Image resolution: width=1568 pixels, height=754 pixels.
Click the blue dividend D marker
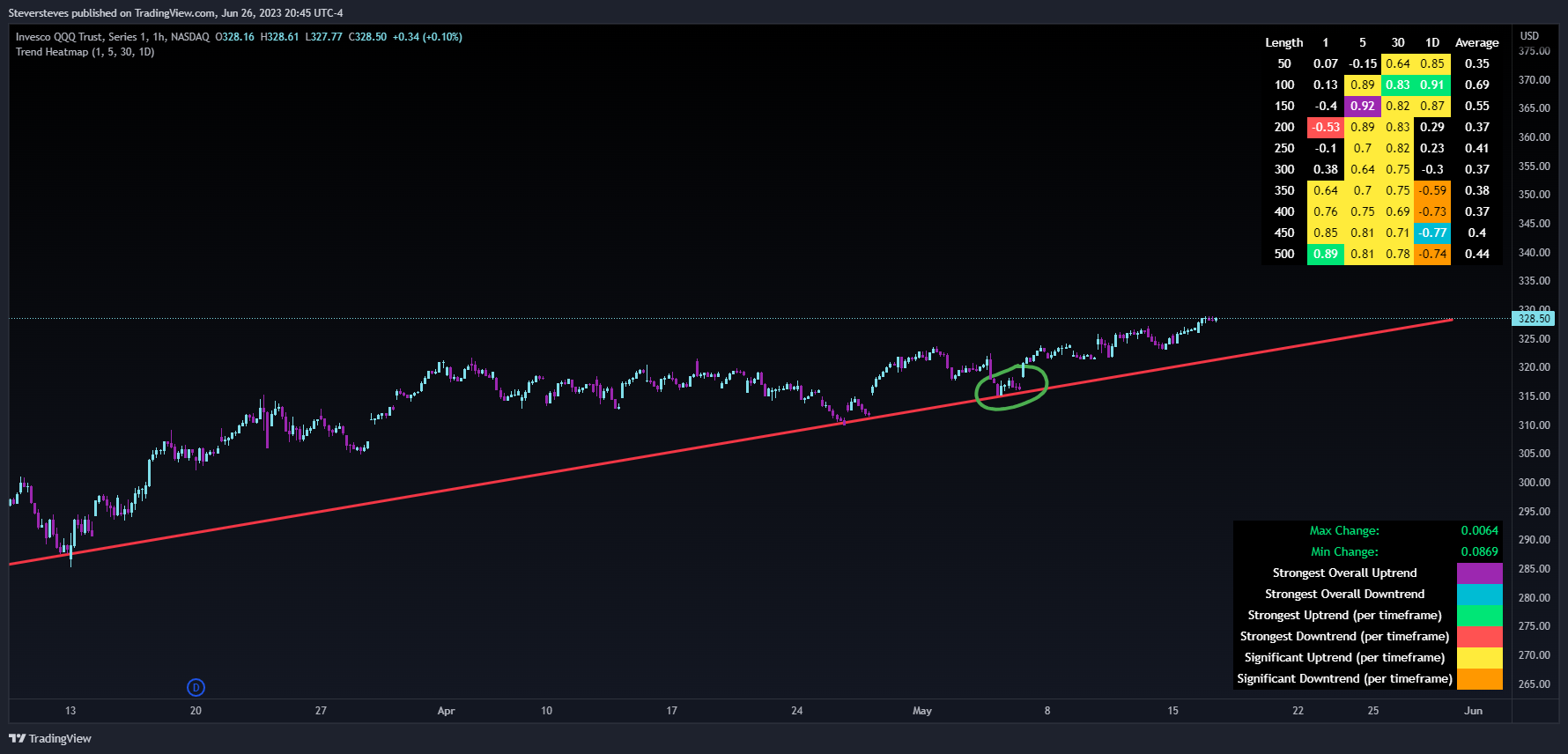click(x=196, y=687)
